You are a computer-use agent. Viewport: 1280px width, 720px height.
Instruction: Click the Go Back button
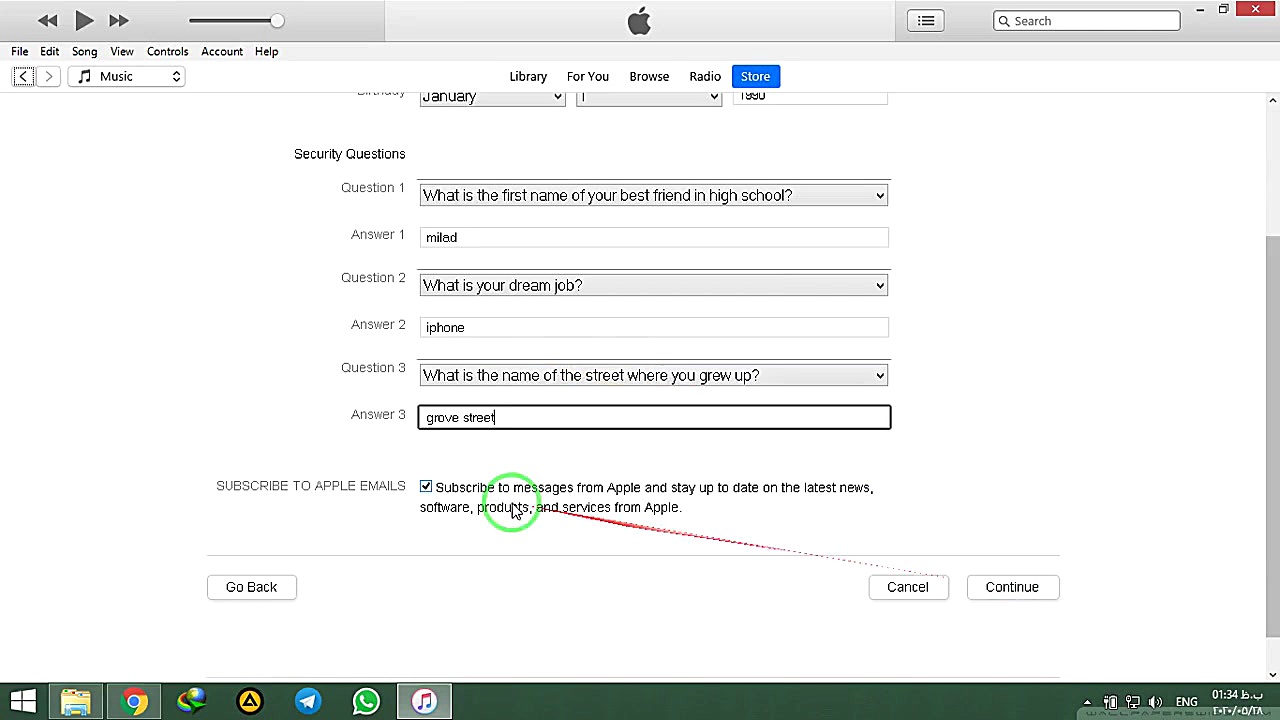(x=251, y=587)
